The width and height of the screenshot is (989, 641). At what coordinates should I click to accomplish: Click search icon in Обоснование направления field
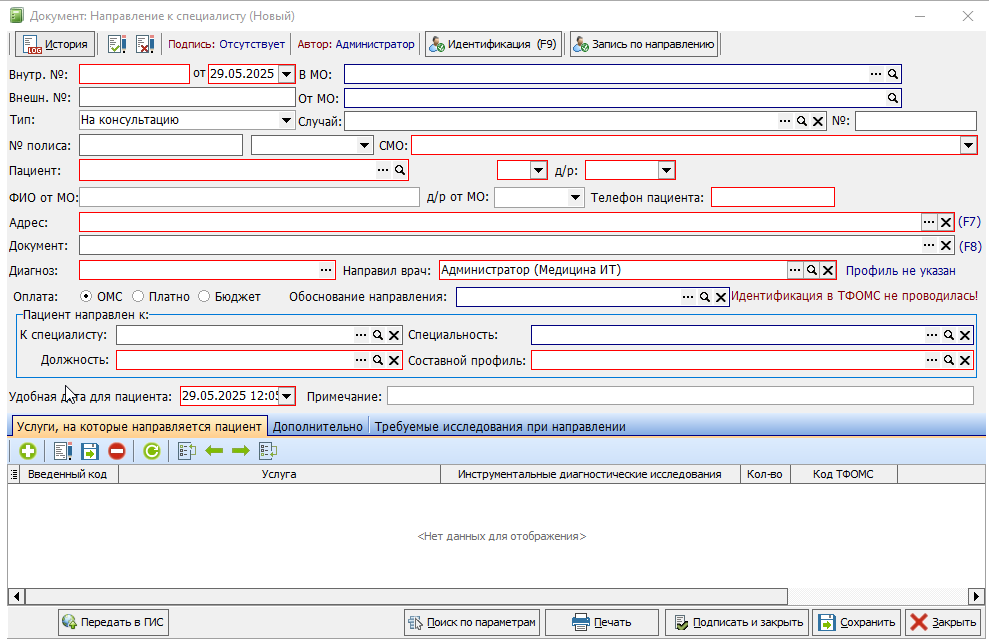coord(705,297)
